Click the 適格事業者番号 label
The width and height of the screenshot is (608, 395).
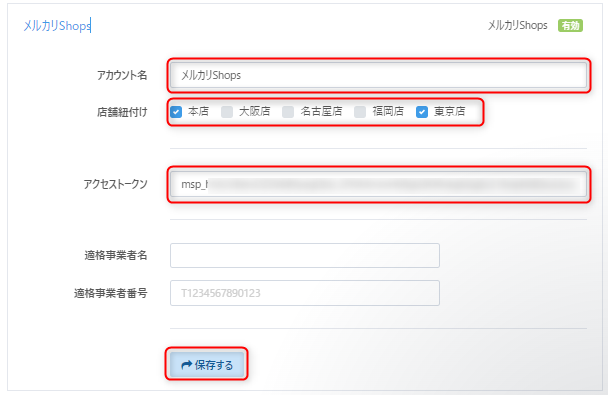(x=111, y=293)
